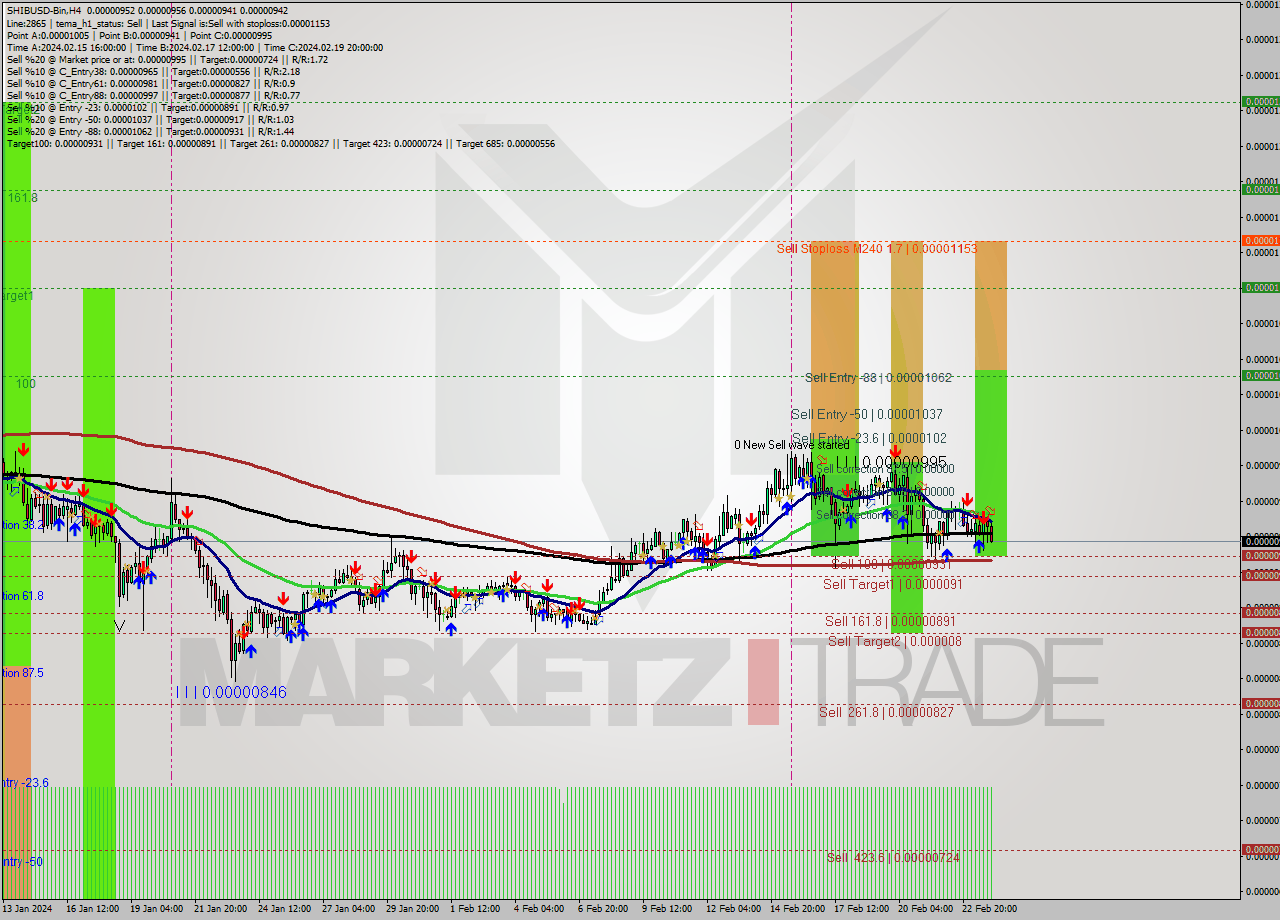1280x920 pixels.
Task: Click the 'Sell %20 @ Entry -50' line
Action: coord(150,119)
